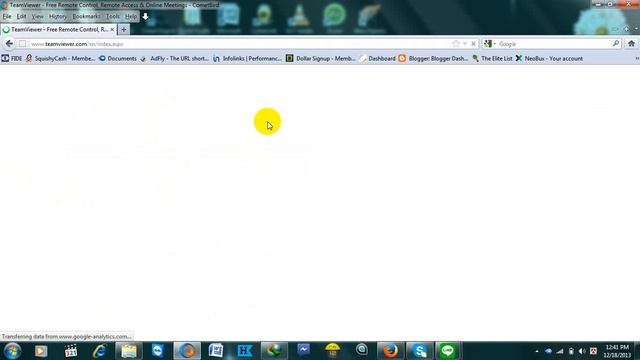Go to the browser home page icon
Screen dimensions: 640x360
click(x=631, y=44)
